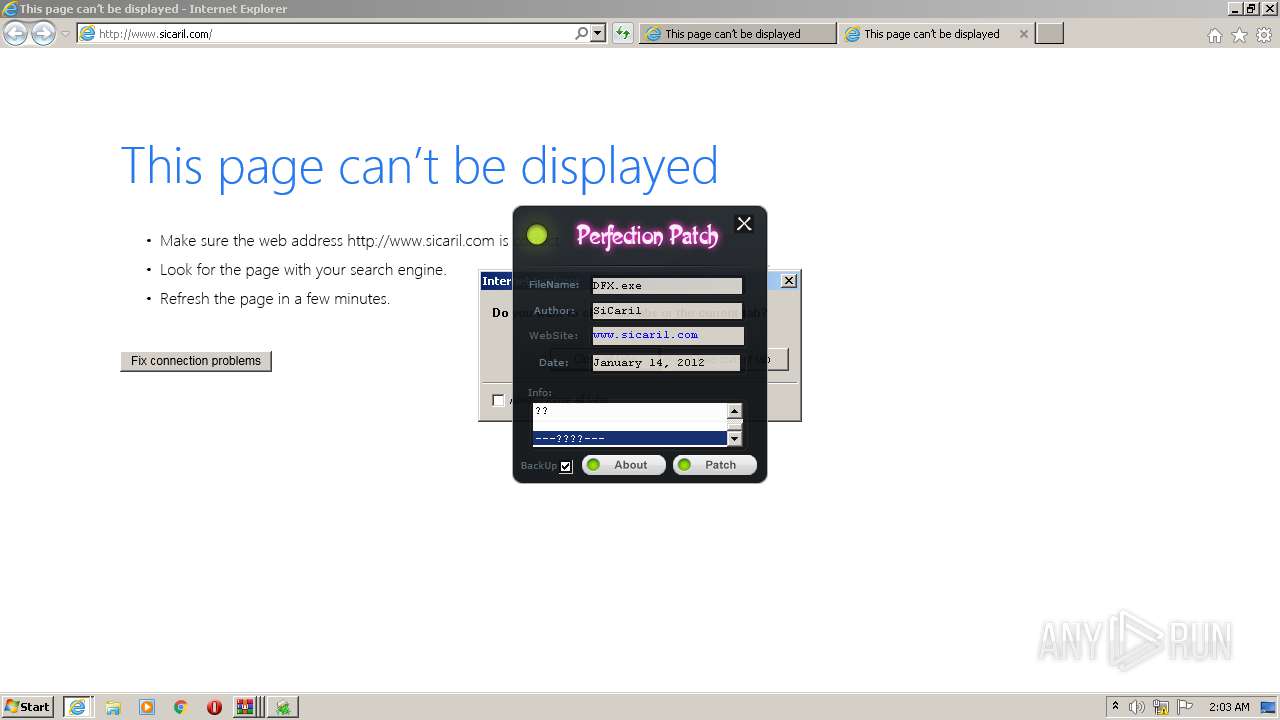Click the green patcher app taskbar icon

[283, 707]
